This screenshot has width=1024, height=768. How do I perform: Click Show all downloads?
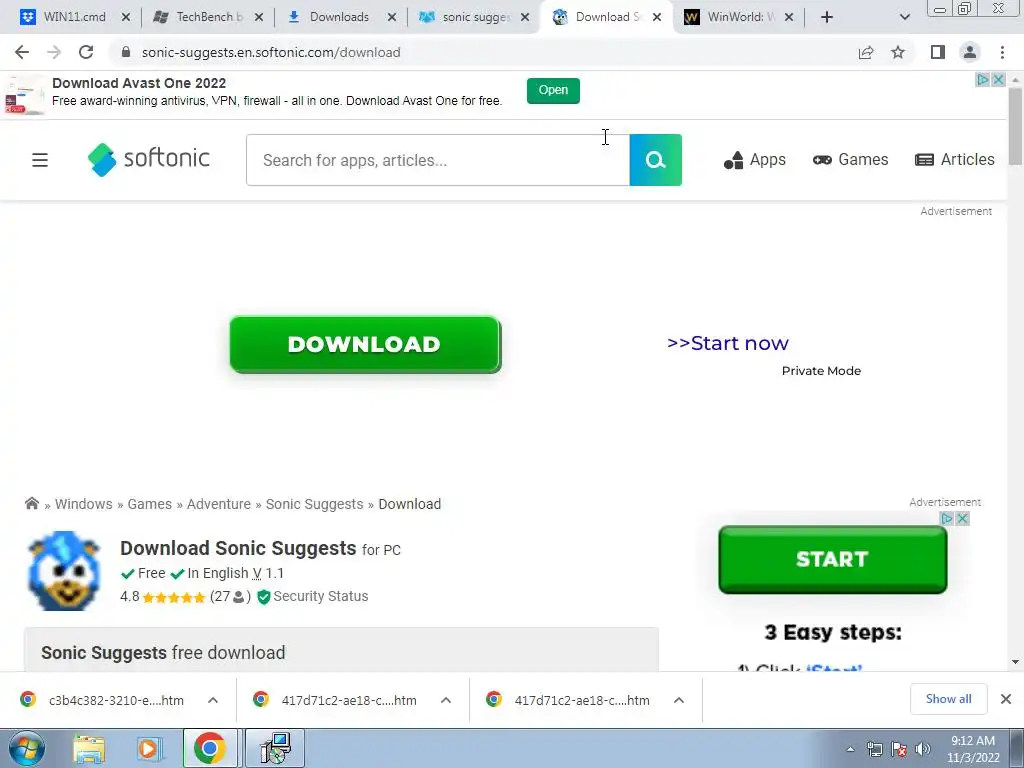pos(948,699)
